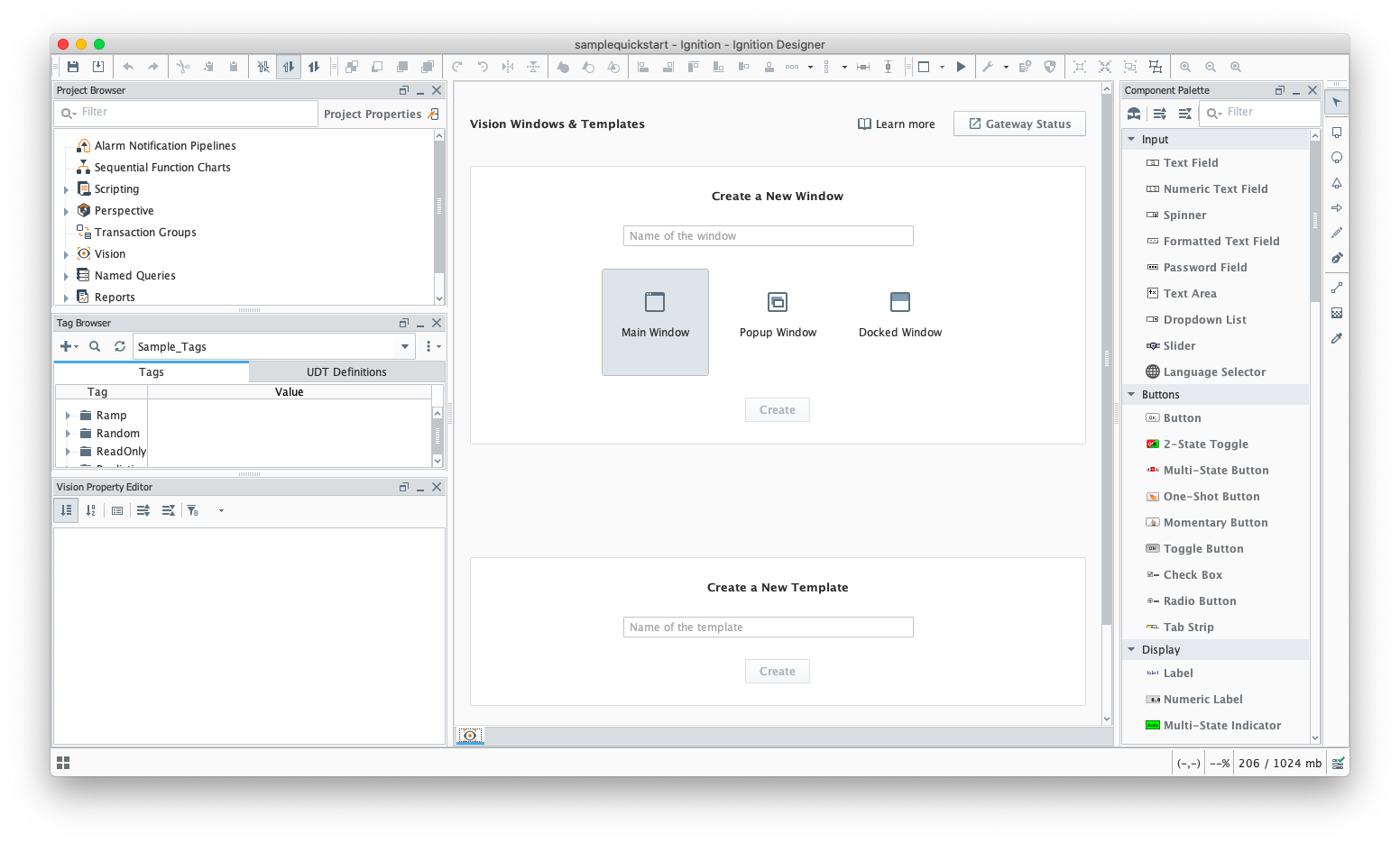Image resolution: width=1400 pixels, height=843 pixels.
Task: Toggle read-only communication mode in the toolbar
Action: pyautogui.click(x=289, y=67)
